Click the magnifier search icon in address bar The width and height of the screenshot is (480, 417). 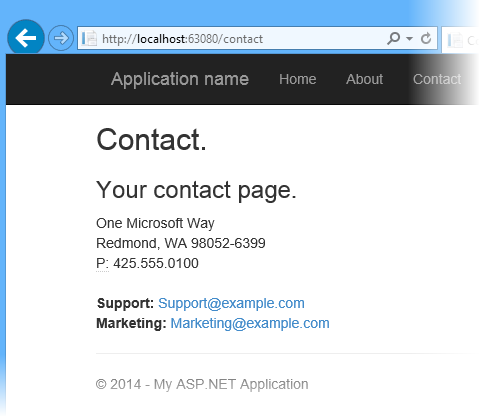[393, 38]
